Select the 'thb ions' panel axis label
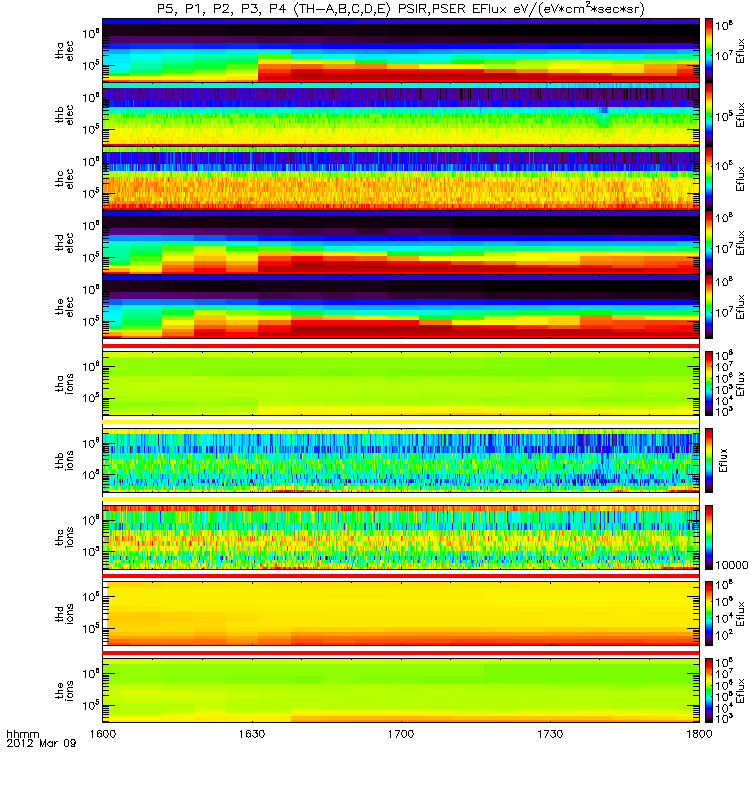The width and height of the screenshot is (750, 800). (65, 460)
